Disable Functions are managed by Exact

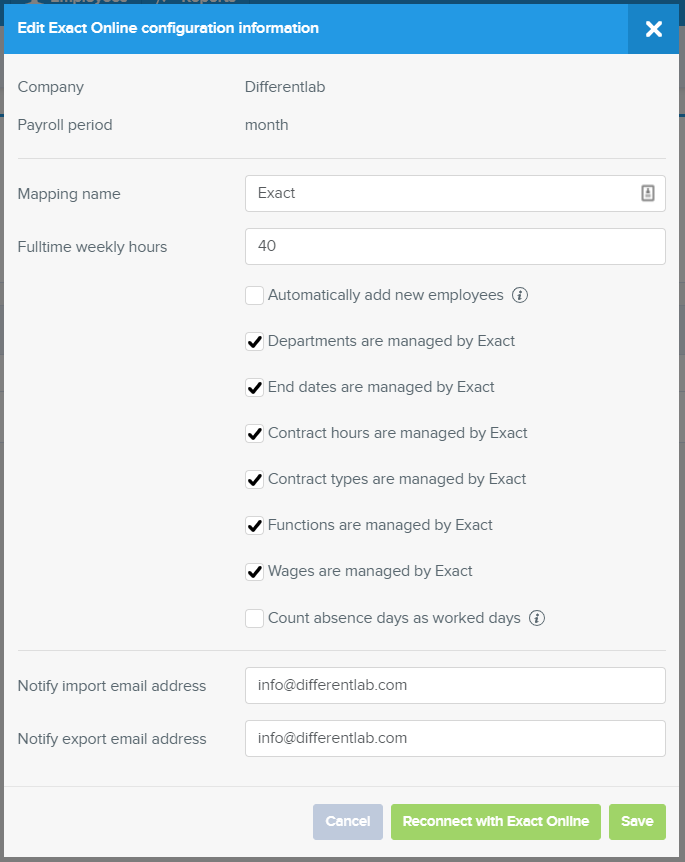(x=254, y=526)
